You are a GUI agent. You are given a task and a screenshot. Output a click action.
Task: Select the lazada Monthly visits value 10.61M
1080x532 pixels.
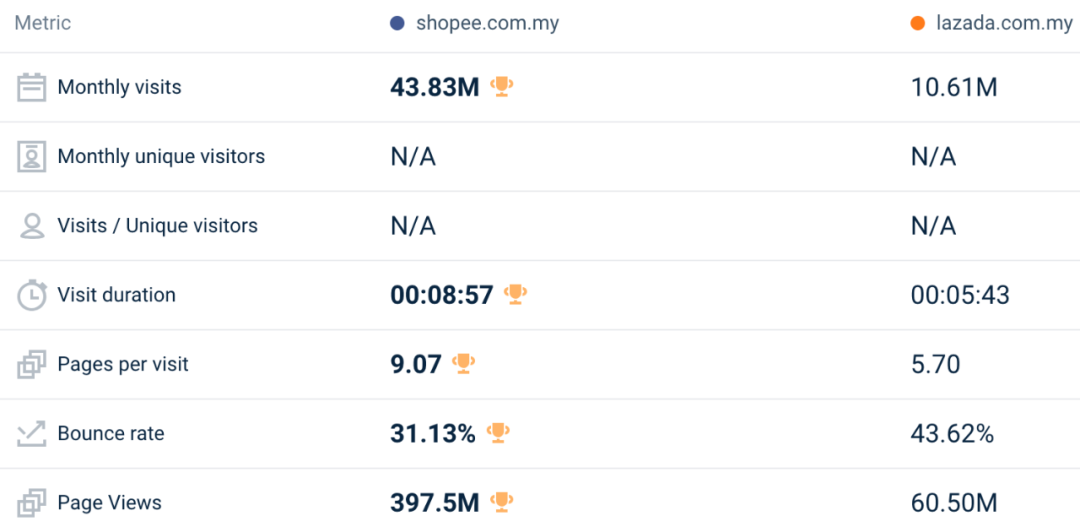tap(954, 88)
